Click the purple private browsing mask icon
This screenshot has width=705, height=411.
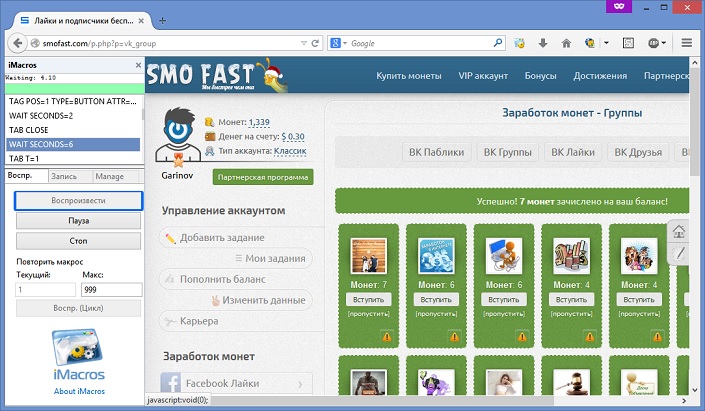point(619,6)
